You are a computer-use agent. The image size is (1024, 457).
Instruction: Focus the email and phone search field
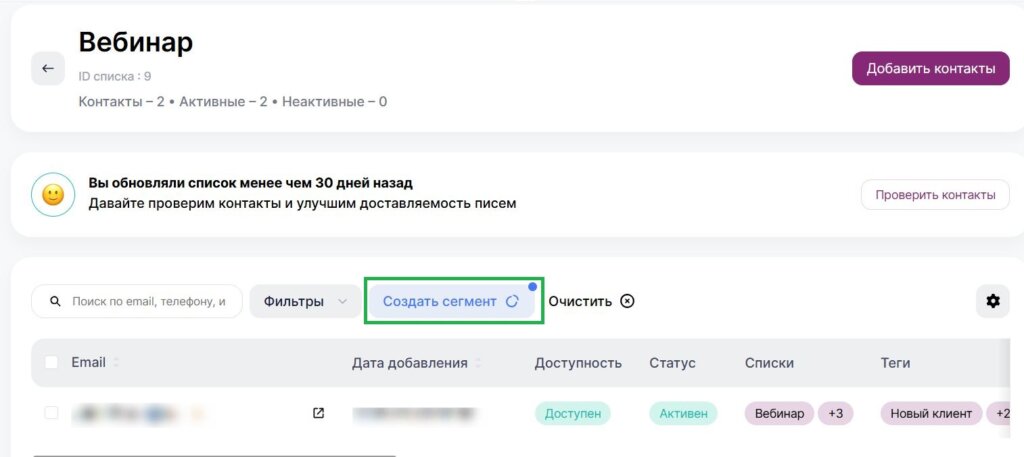(x=150, y=301)
